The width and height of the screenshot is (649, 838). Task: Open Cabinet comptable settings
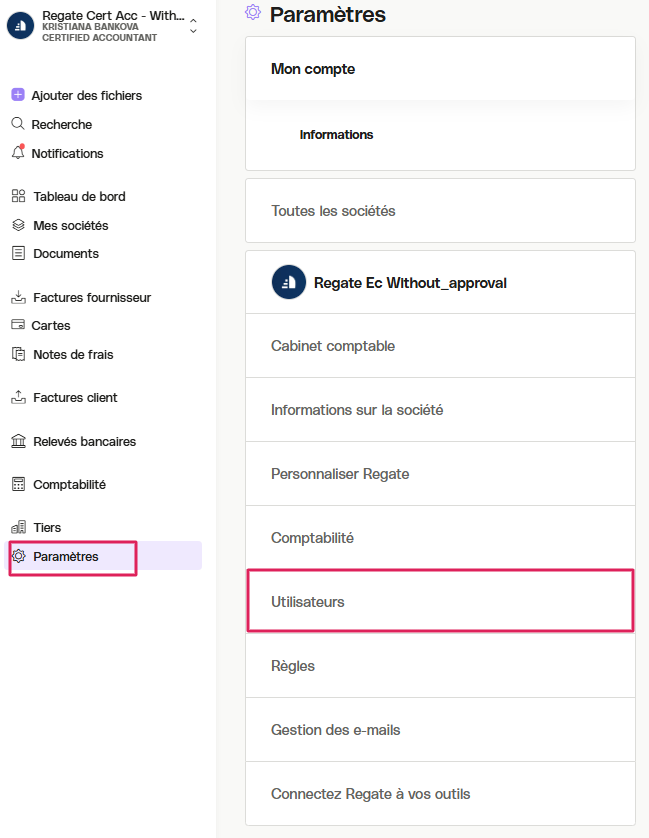click(x=441, y=346)
